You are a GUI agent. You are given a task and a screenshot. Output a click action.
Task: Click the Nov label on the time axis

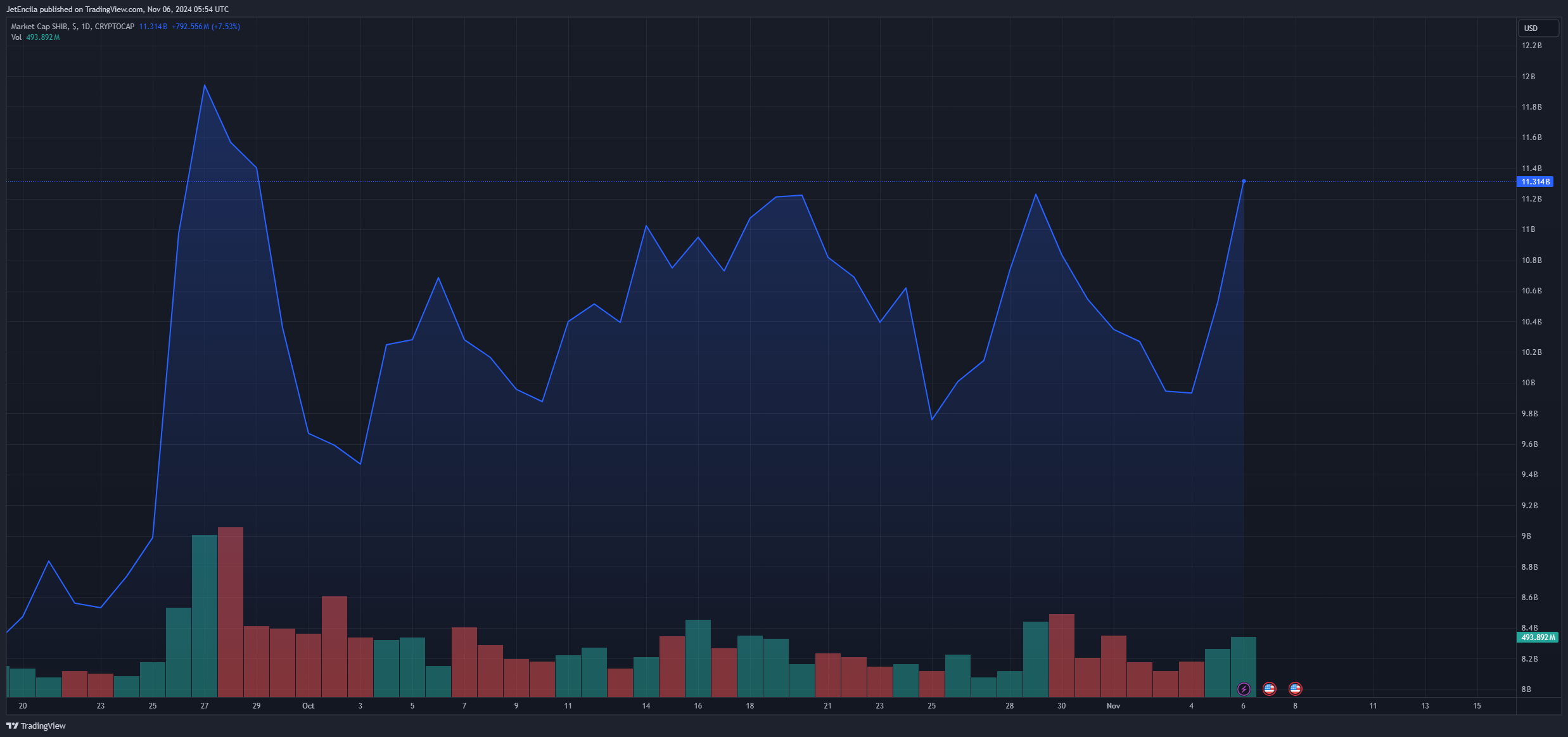coord(1113,706)
